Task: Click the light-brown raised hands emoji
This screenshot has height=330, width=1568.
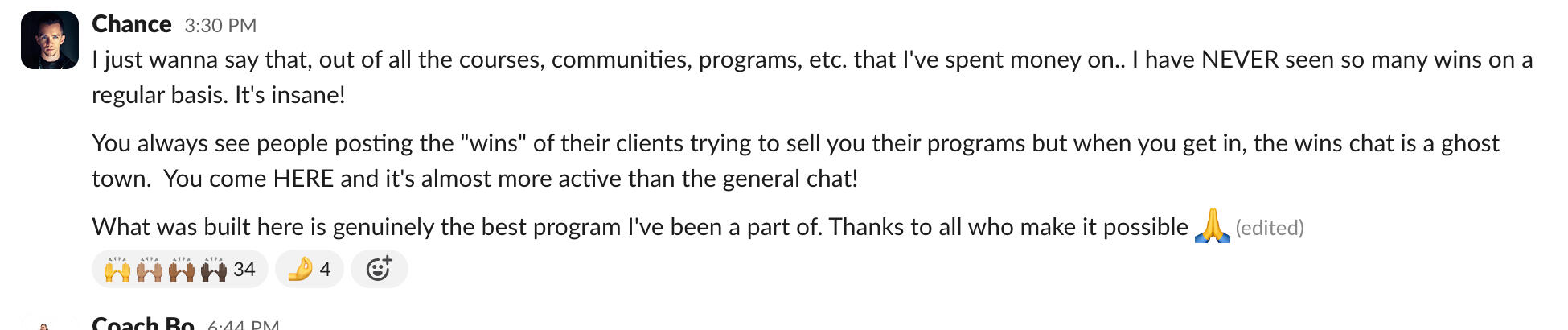Action: click(x=150, y=269)
